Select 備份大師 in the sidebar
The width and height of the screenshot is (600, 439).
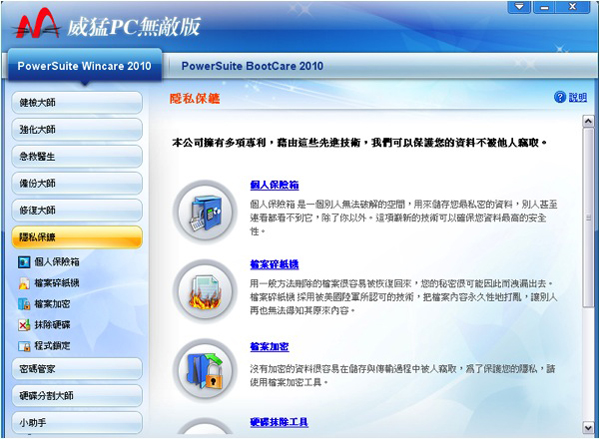77,183
